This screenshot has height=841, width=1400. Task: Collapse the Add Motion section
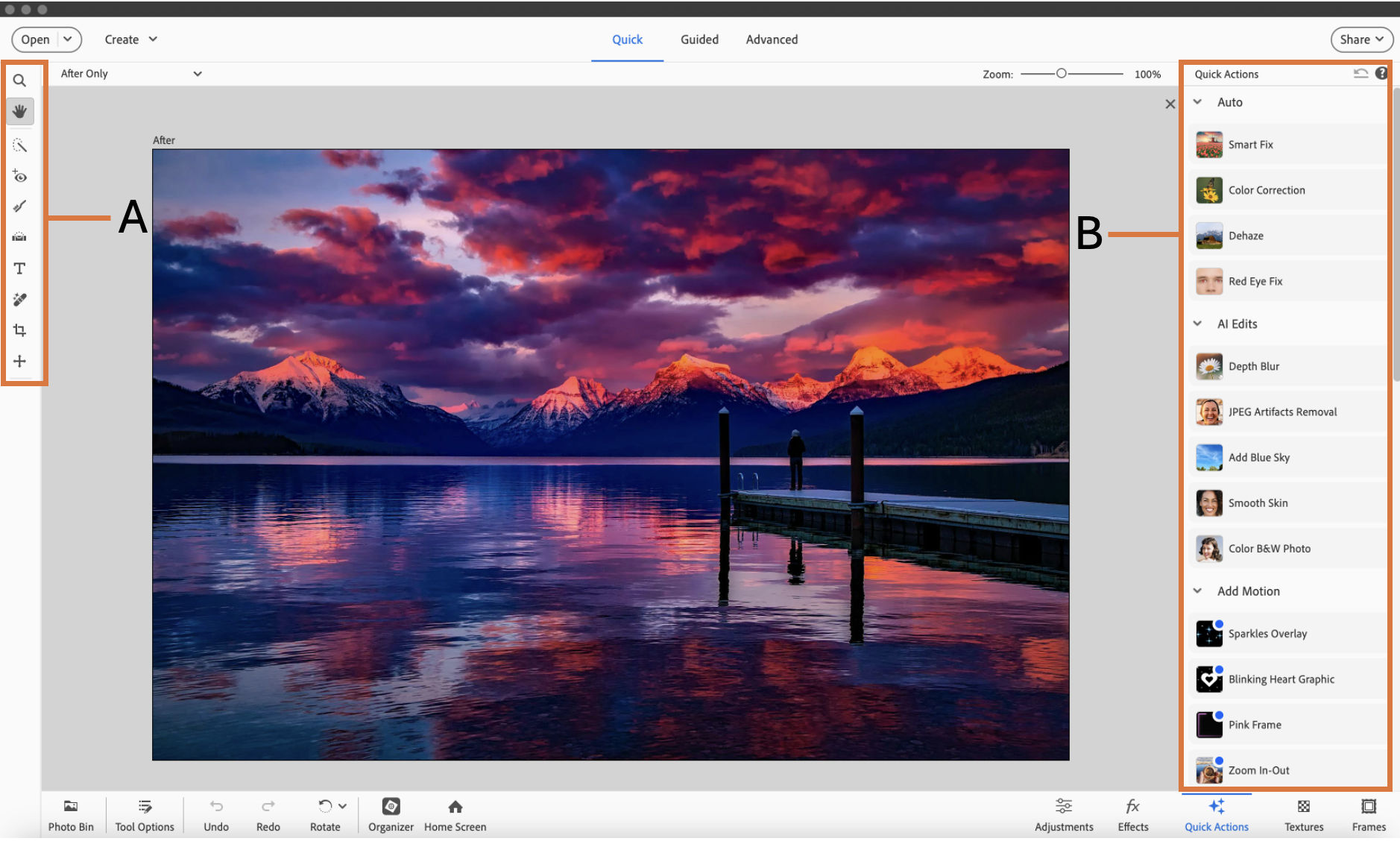click(x=1197, y=591)
